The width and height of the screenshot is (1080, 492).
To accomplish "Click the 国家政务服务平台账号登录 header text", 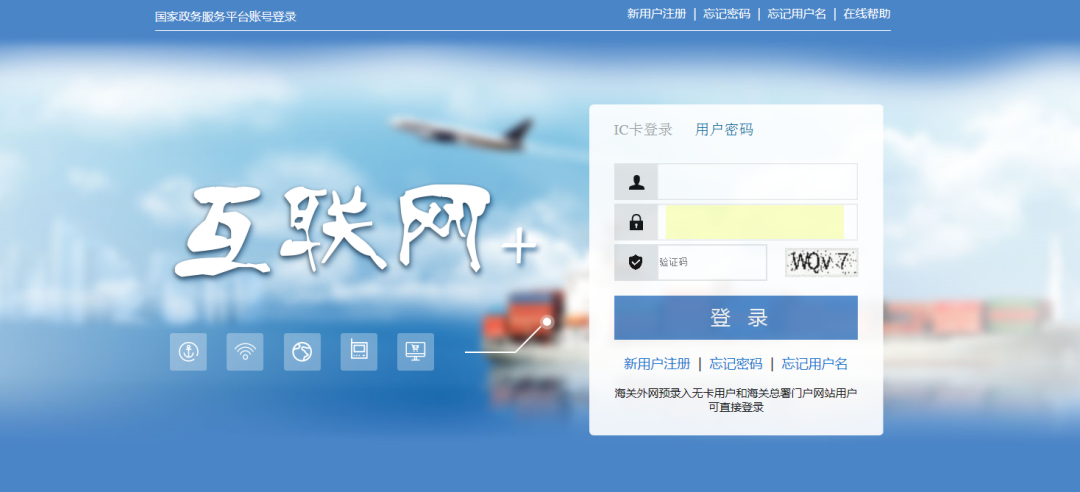I will (226, 17).
